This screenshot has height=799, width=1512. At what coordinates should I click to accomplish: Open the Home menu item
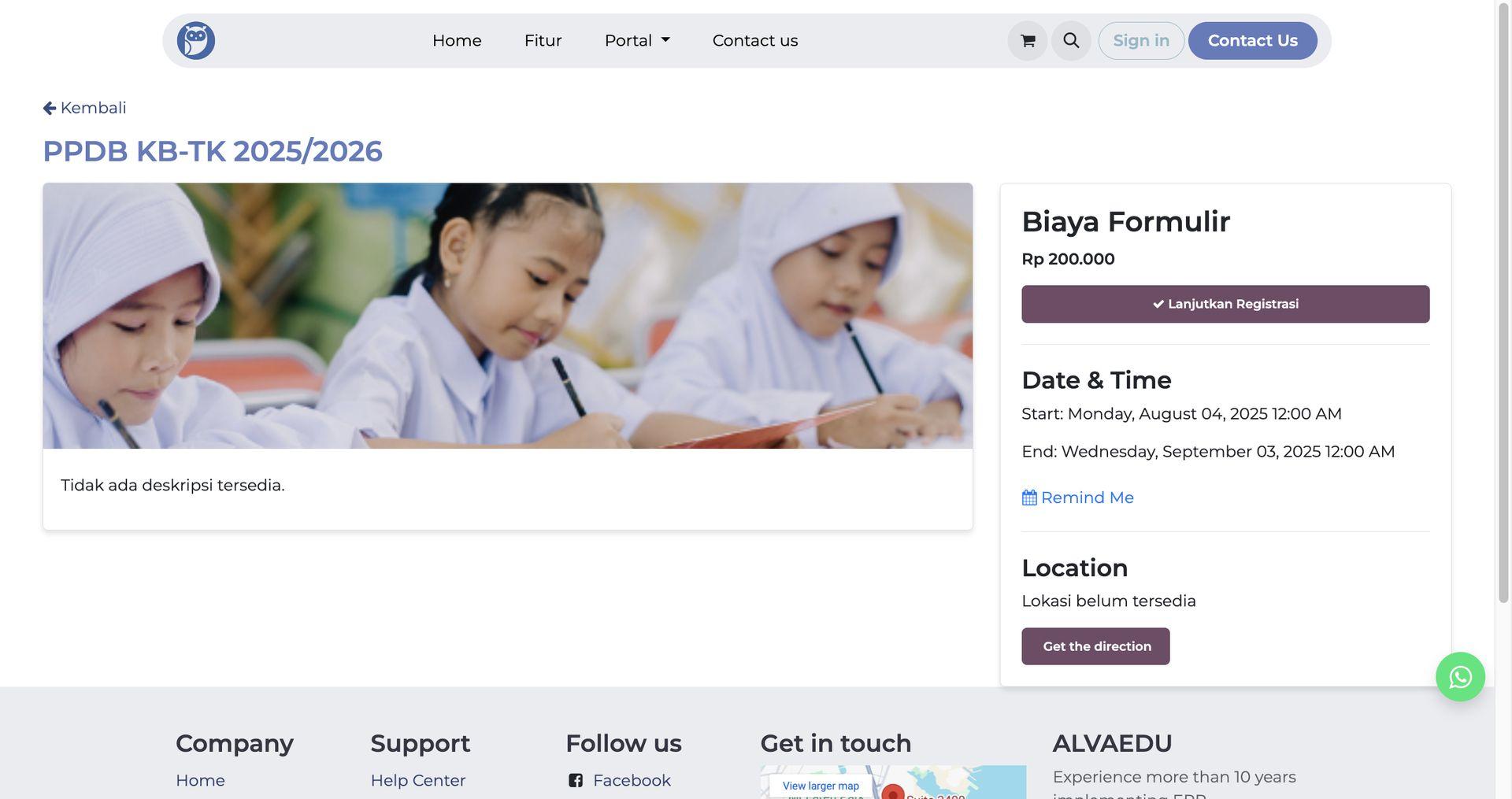[x=457, y=40]
